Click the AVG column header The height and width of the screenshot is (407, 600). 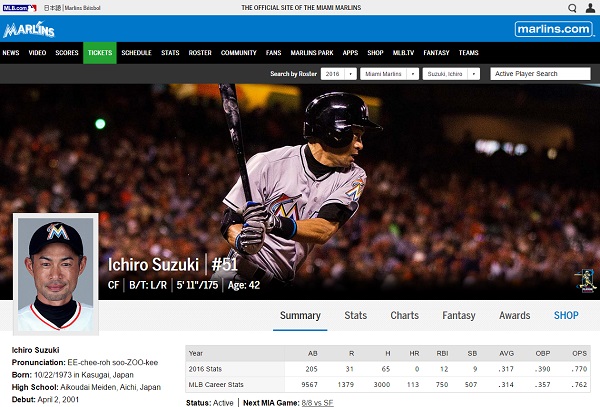tap(506, 353)
